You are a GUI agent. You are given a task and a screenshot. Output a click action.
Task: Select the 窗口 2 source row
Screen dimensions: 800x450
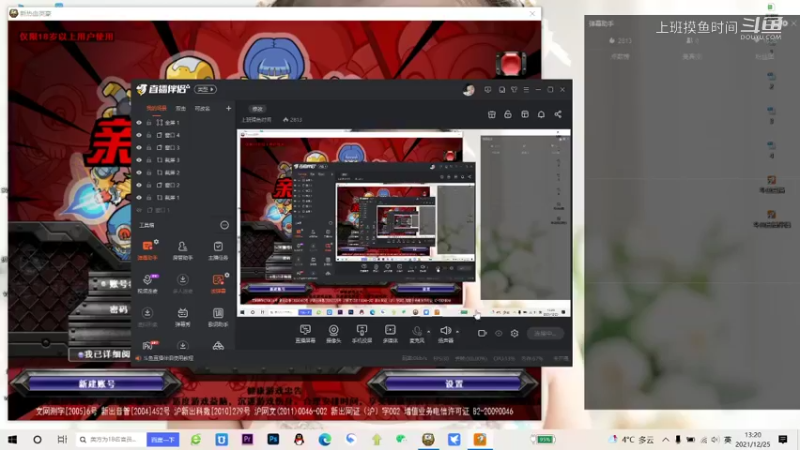[x=183, y=185]
